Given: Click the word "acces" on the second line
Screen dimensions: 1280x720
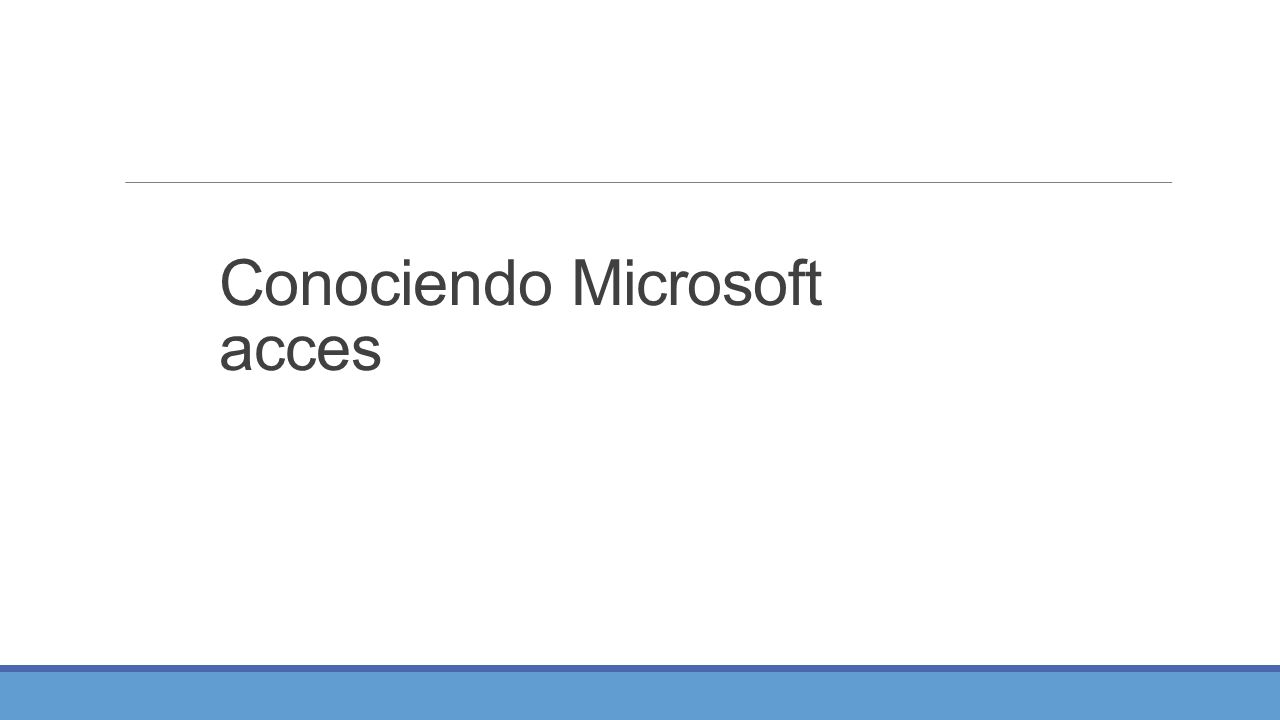Looking at the screenshot, I should pyautogui.click(x=300, y=352).
